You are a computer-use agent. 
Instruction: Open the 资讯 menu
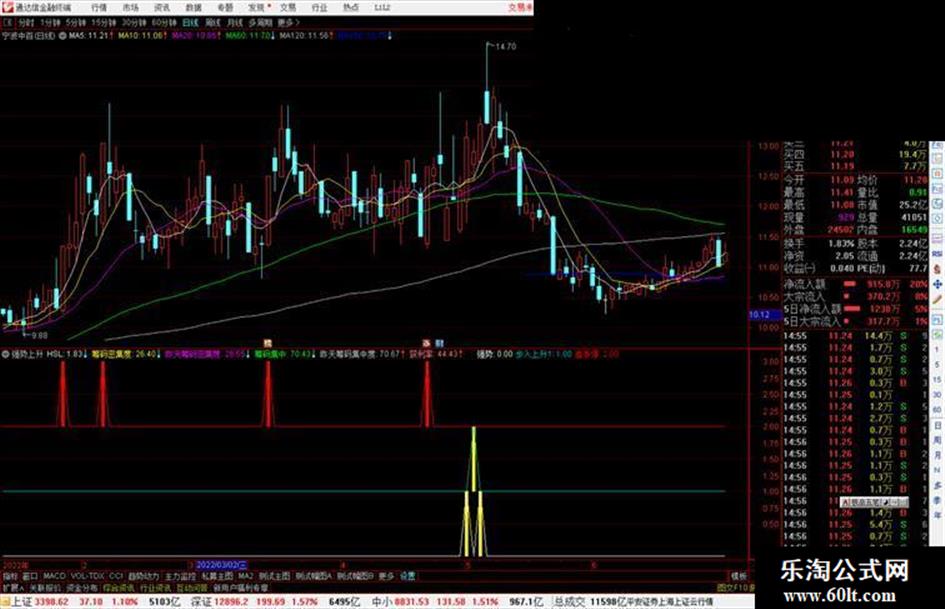point(162,8)
